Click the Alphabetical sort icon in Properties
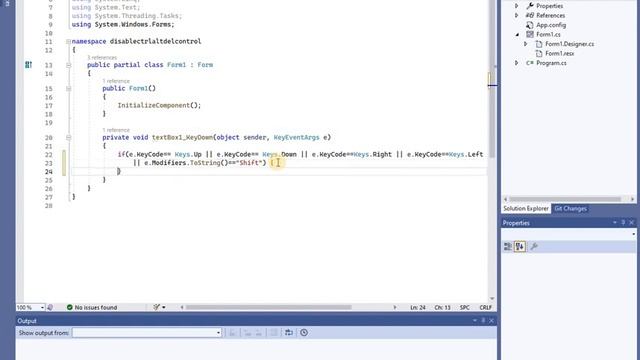Viewport: 640px width, 360px height. [x=520, y=247]
